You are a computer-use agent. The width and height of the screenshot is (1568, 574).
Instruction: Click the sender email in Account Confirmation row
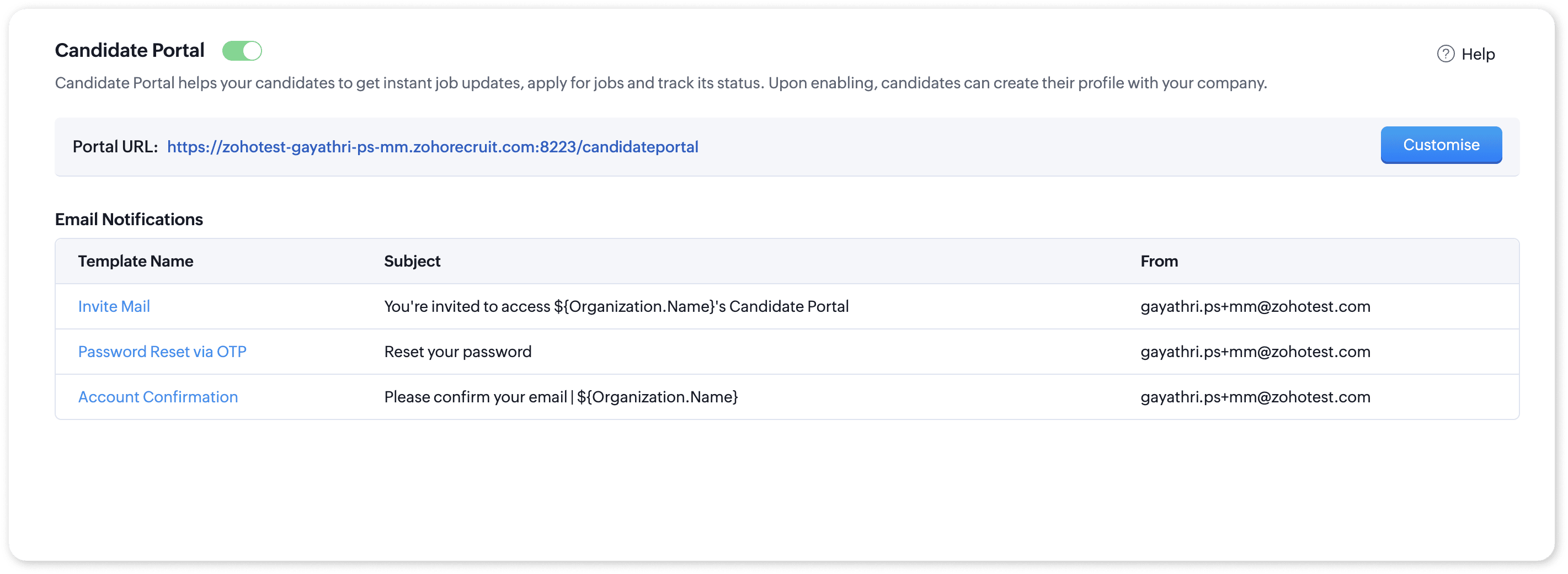click(1255, 397)
